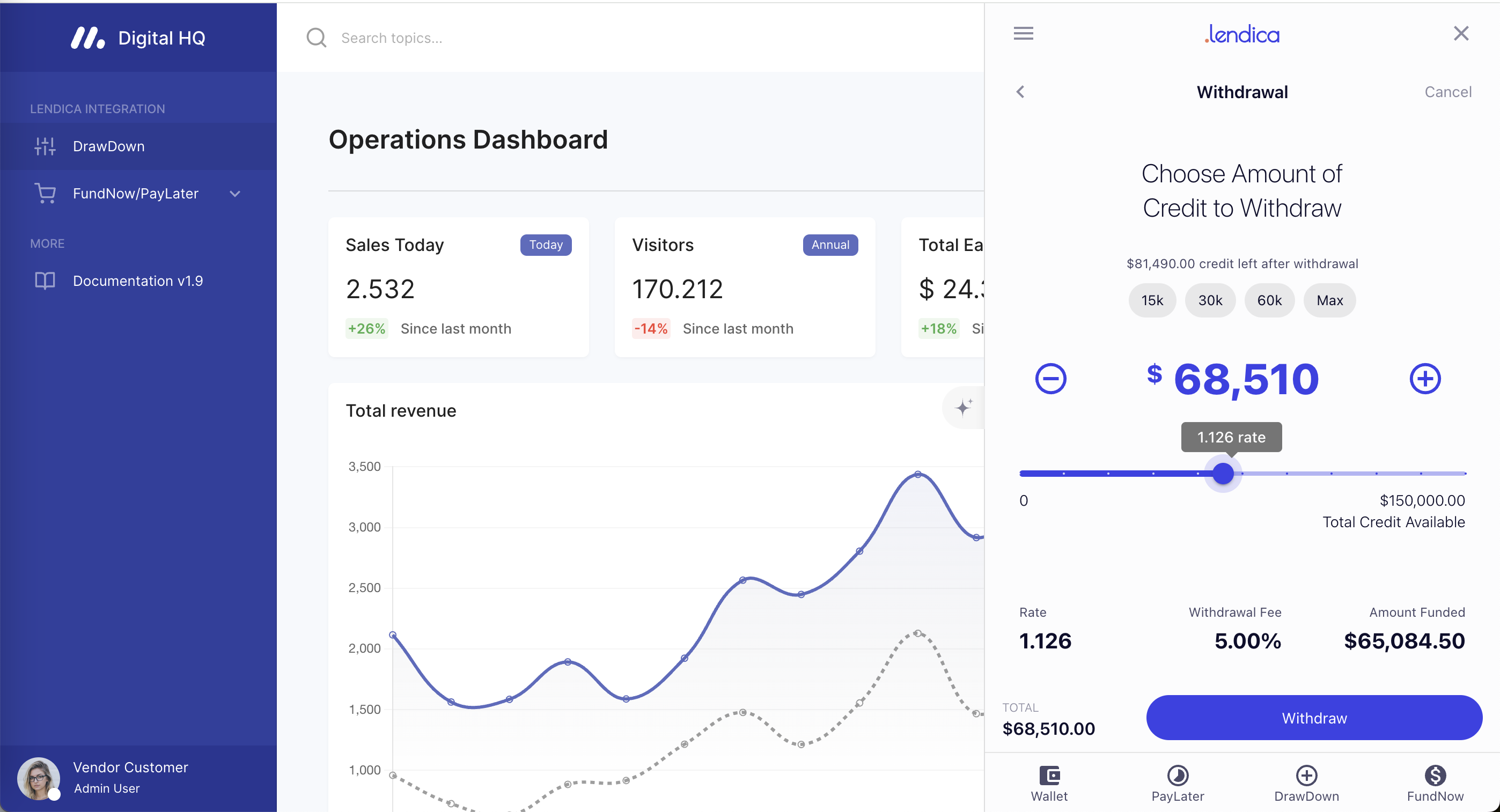The height and width of the screenshot is (812, 1500).
Task: Click the sparkle icon on Total revenue
Action: [x=964, y=407]
